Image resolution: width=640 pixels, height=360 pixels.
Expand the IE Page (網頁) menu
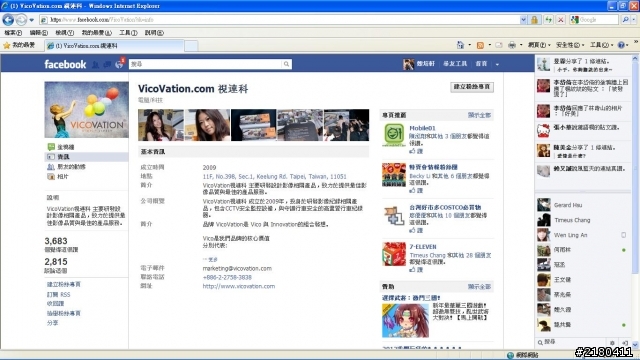tap(539, 45)
